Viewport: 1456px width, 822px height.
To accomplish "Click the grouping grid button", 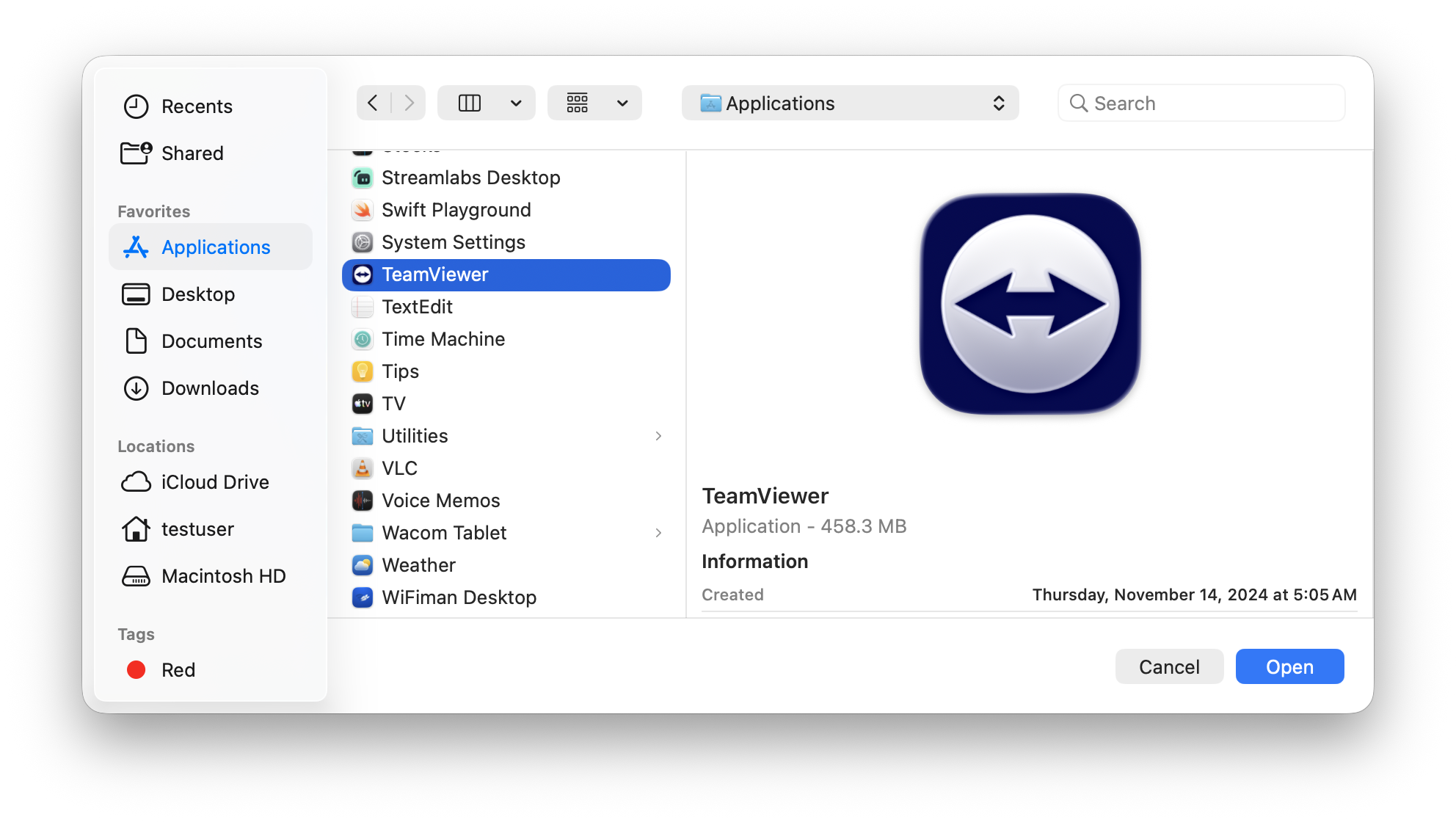I will (578, 103).
